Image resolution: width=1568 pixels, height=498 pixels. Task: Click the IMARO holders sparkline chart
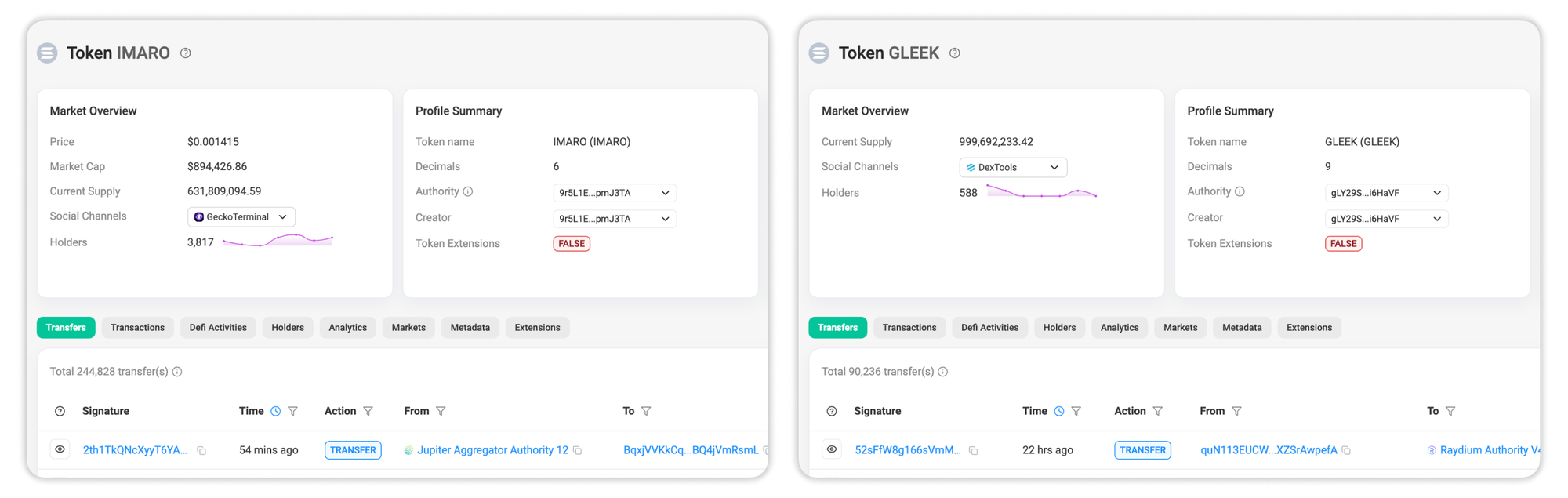(278, 240)
